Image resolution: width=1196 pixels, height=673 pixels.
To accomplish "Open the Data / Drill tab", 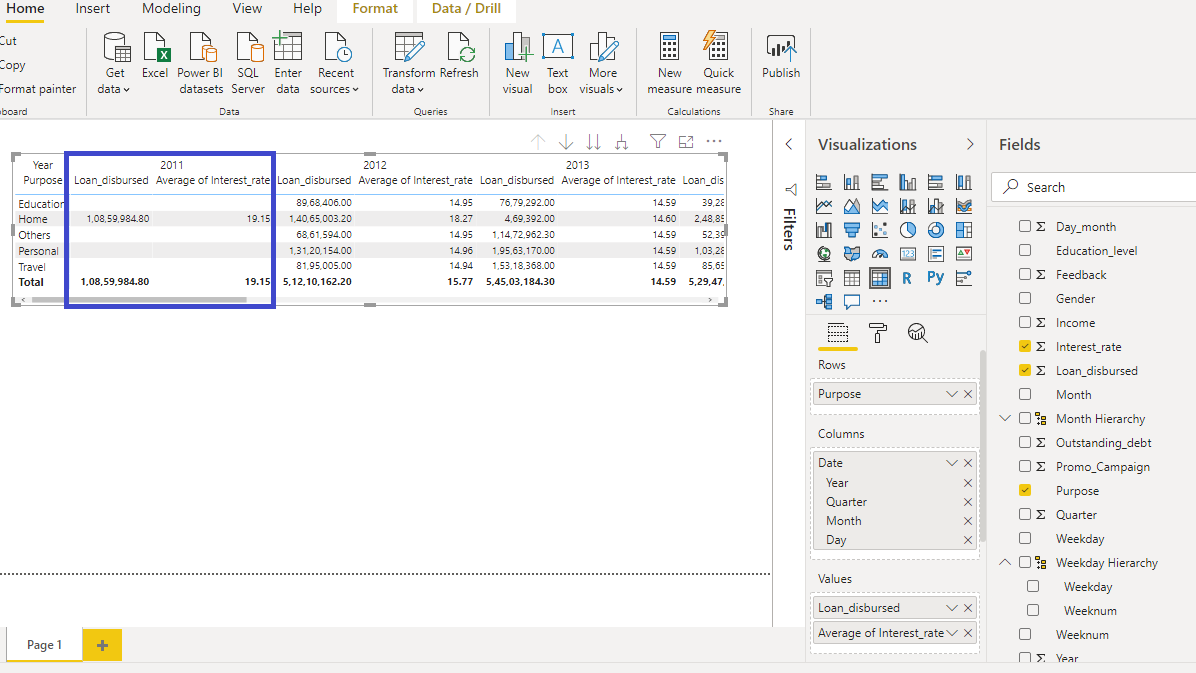I will click(x=466, y=9).
